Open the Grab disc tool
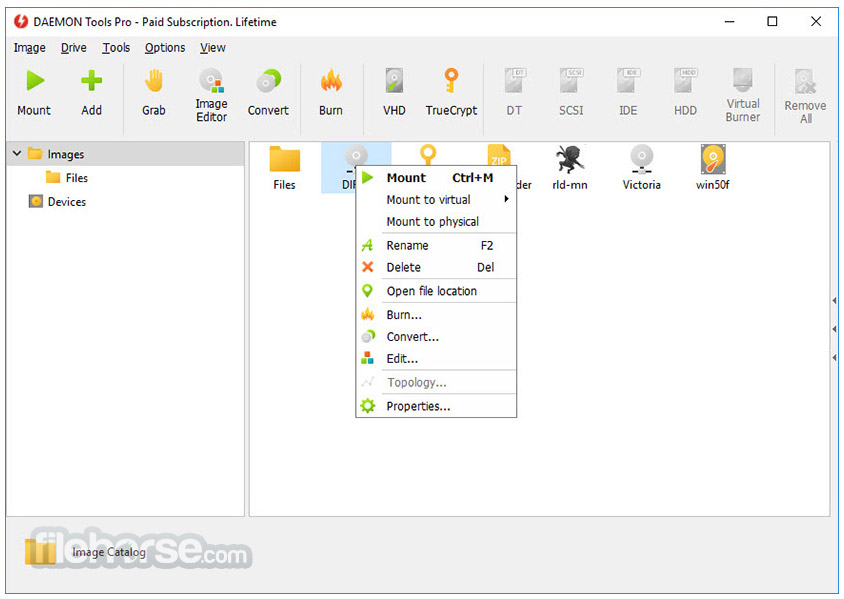Screen dimensions: 844x599 (x=153, y=93)
